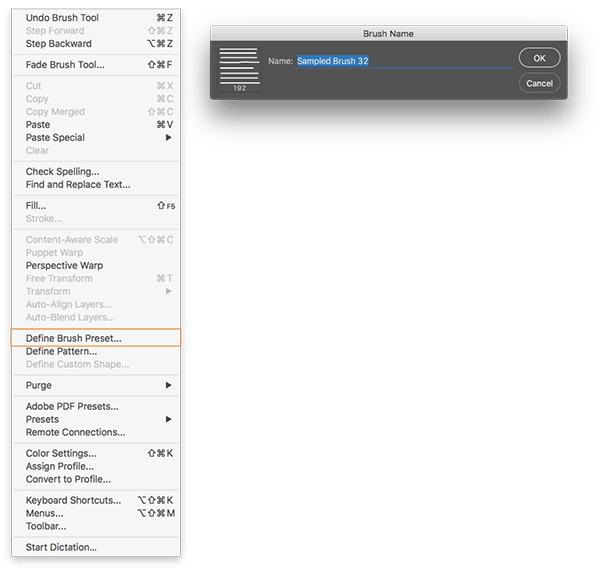Click the Menus customization entry
This screenshot has height=571, width=600.
coord(96,514)
